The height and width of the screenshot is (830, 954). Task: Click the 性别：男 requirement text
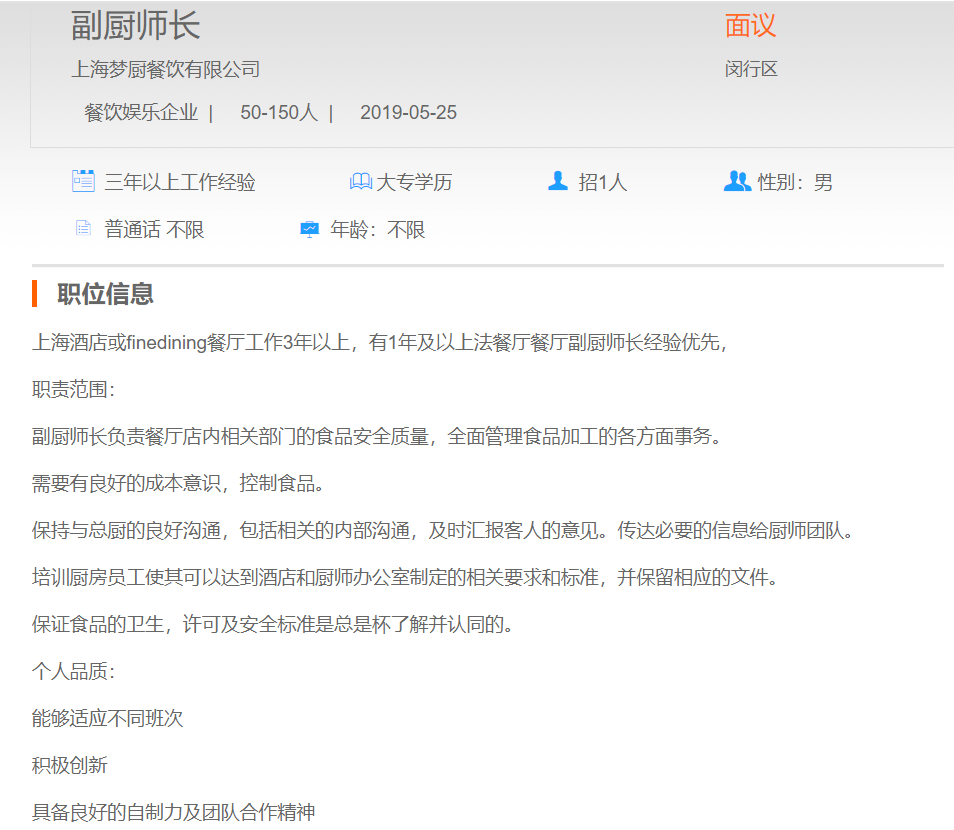[x=795, y=182]
